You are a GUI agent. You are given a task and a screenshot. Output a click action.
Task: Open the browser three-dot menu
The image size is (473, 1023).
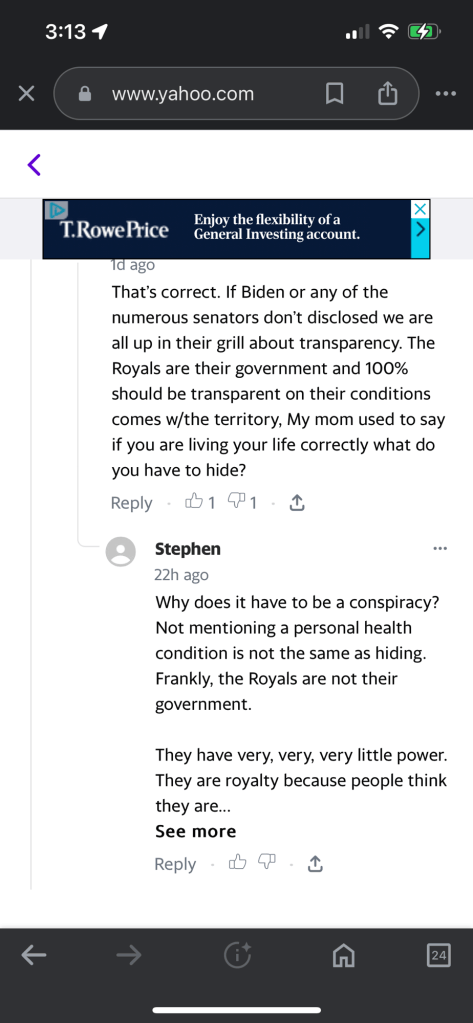(446, 94)
